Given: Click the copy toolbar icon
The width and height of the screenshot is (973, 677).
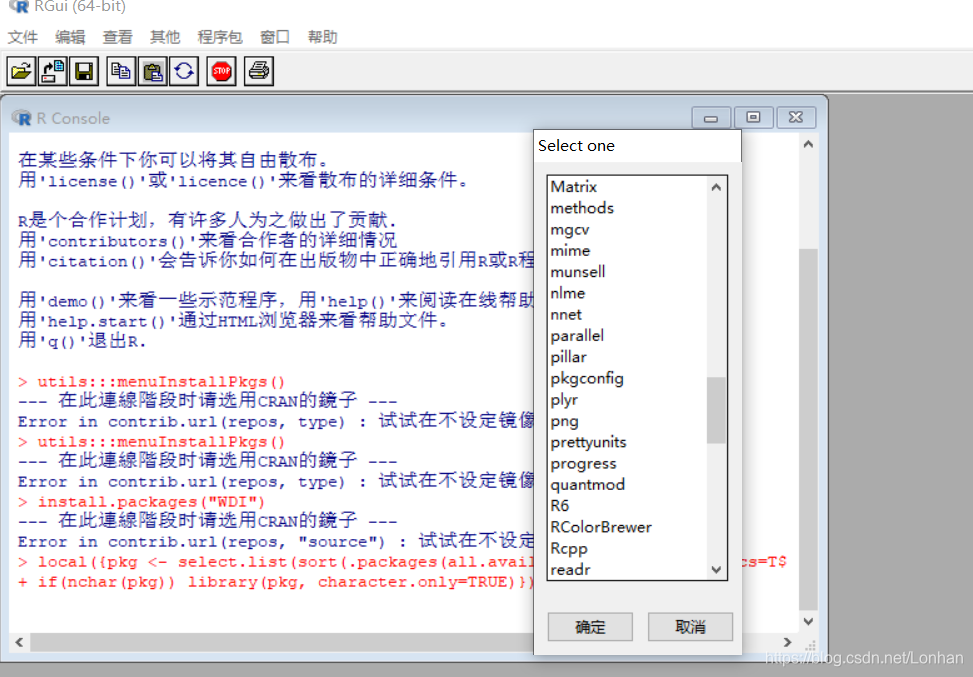Looking at the screenshot, I should click(121, 71).
